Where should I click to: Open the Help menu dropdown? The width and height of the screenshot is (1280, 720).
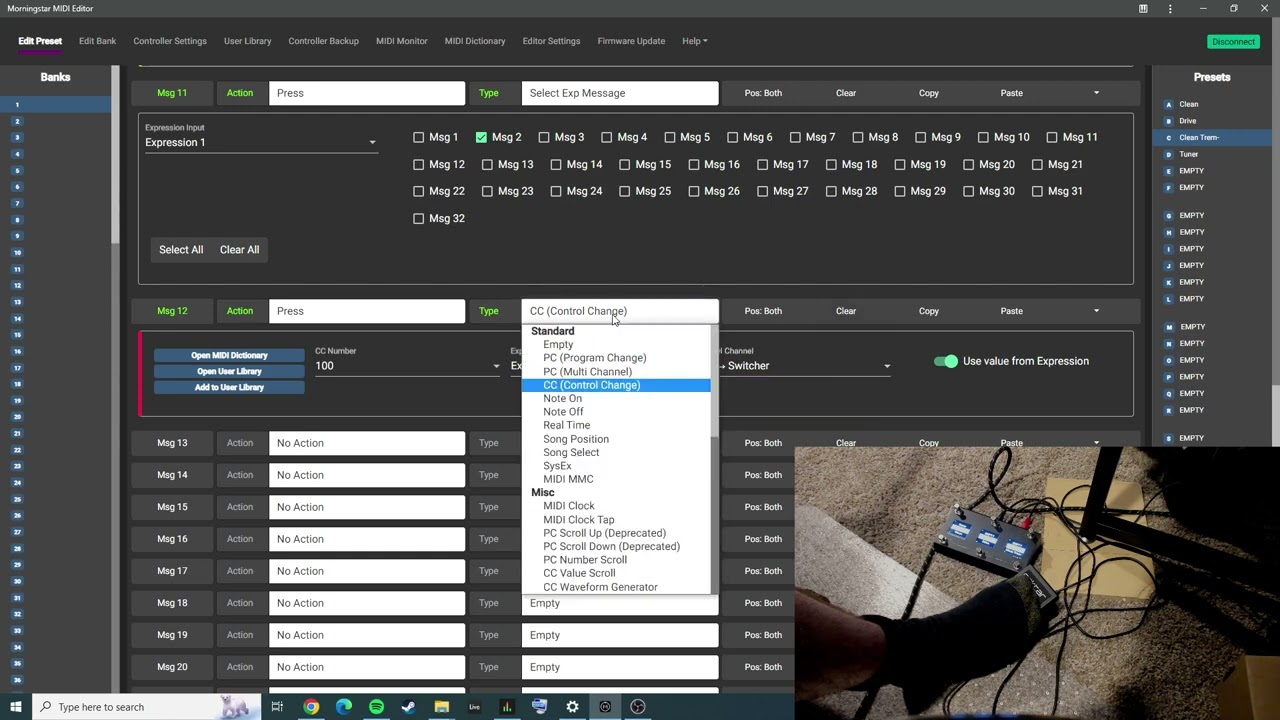(694, 41)
